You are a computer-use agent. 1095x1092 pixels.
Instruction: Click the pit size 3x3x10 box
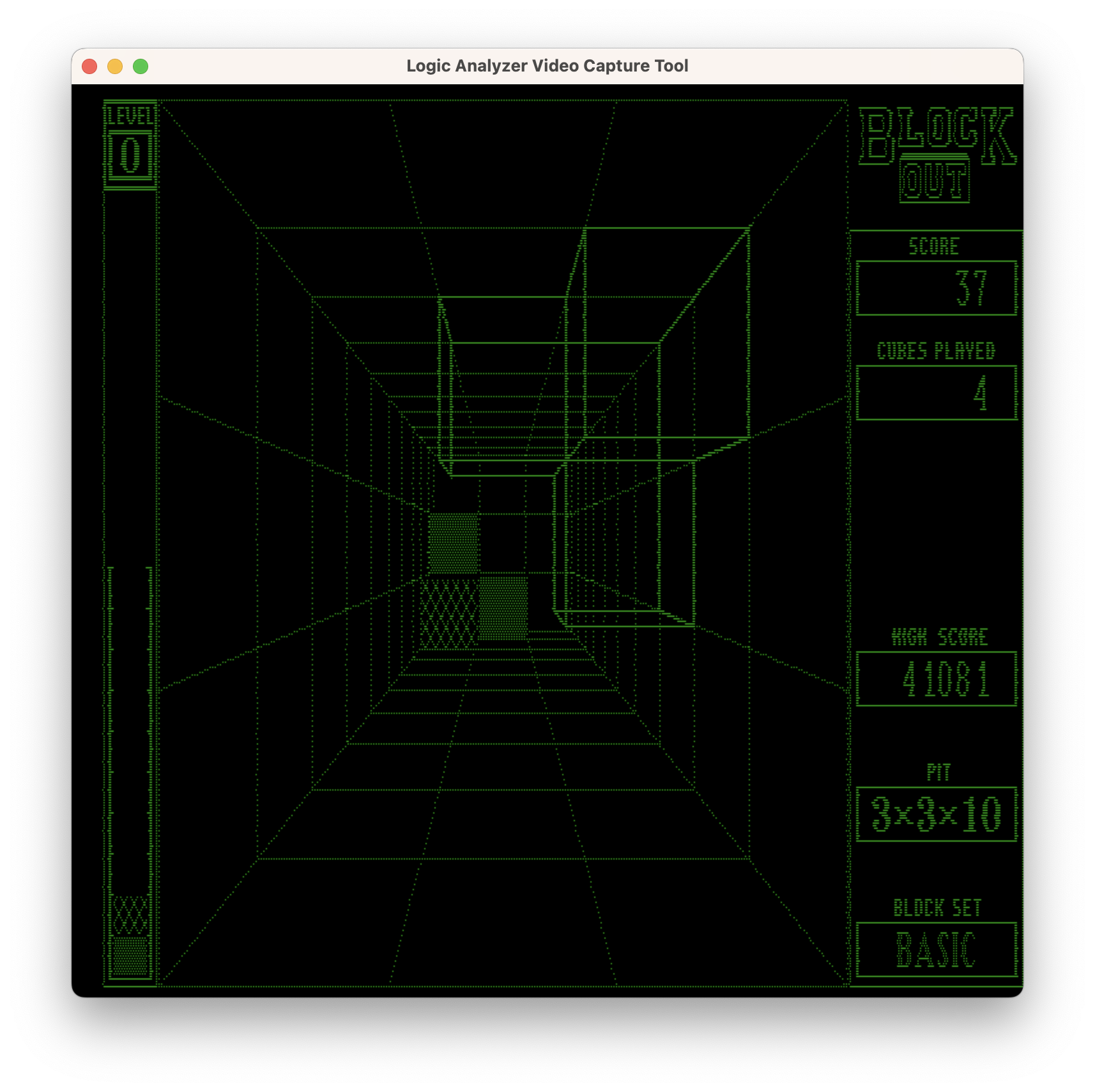click(937, 815)
